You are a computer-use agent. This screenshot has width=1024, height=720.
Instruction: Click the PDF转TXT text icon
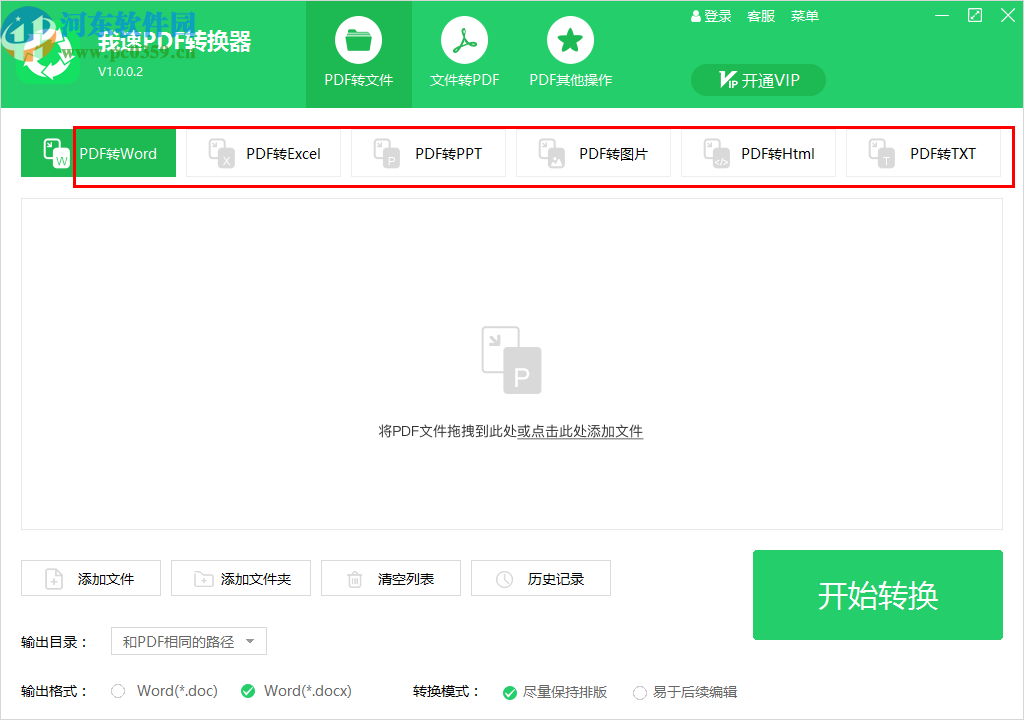click(x=883, y=152)
